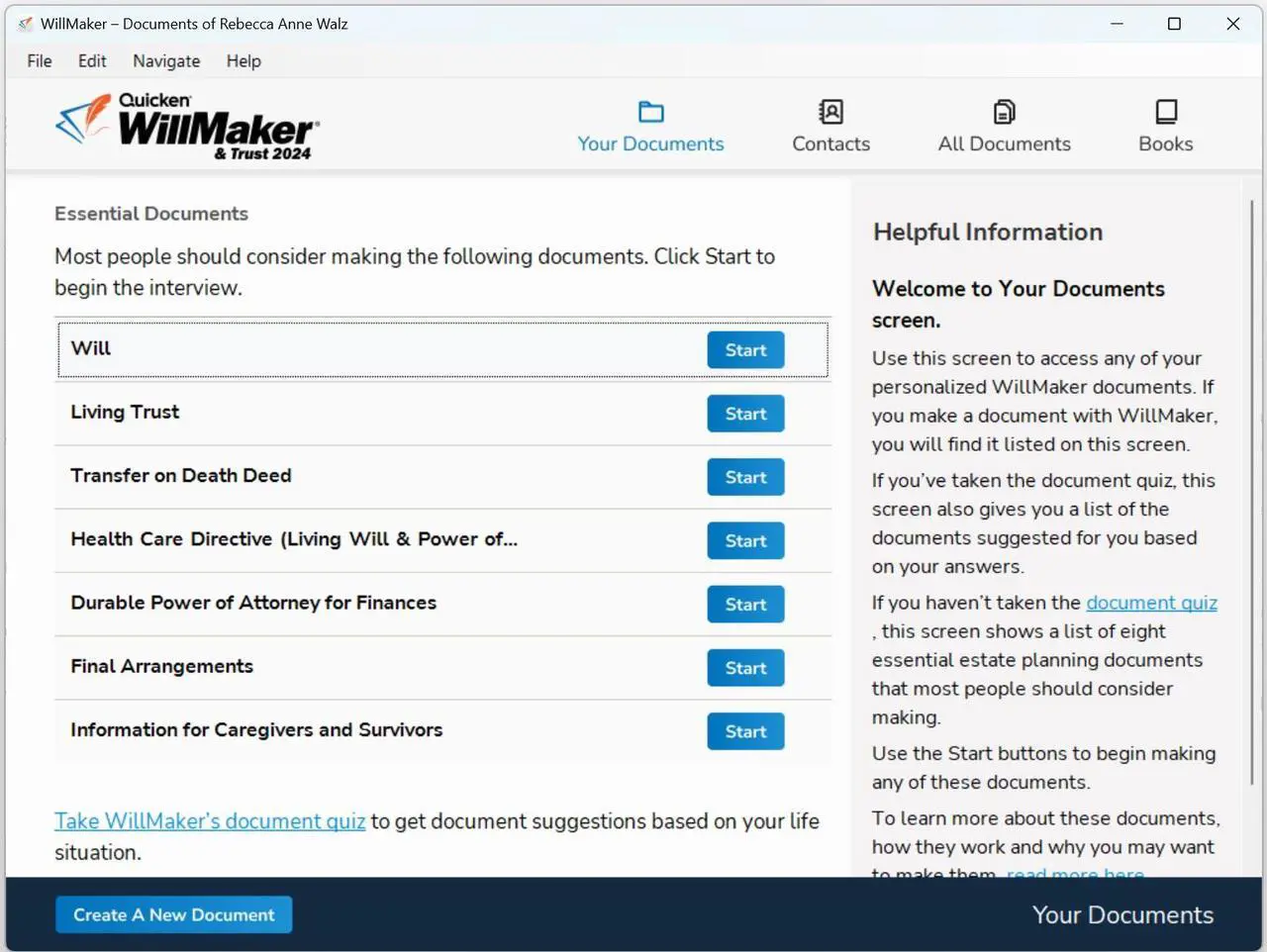Start the Final Arrangements document
Viewport: 1267px width, 952px height.
coord(745,668)
